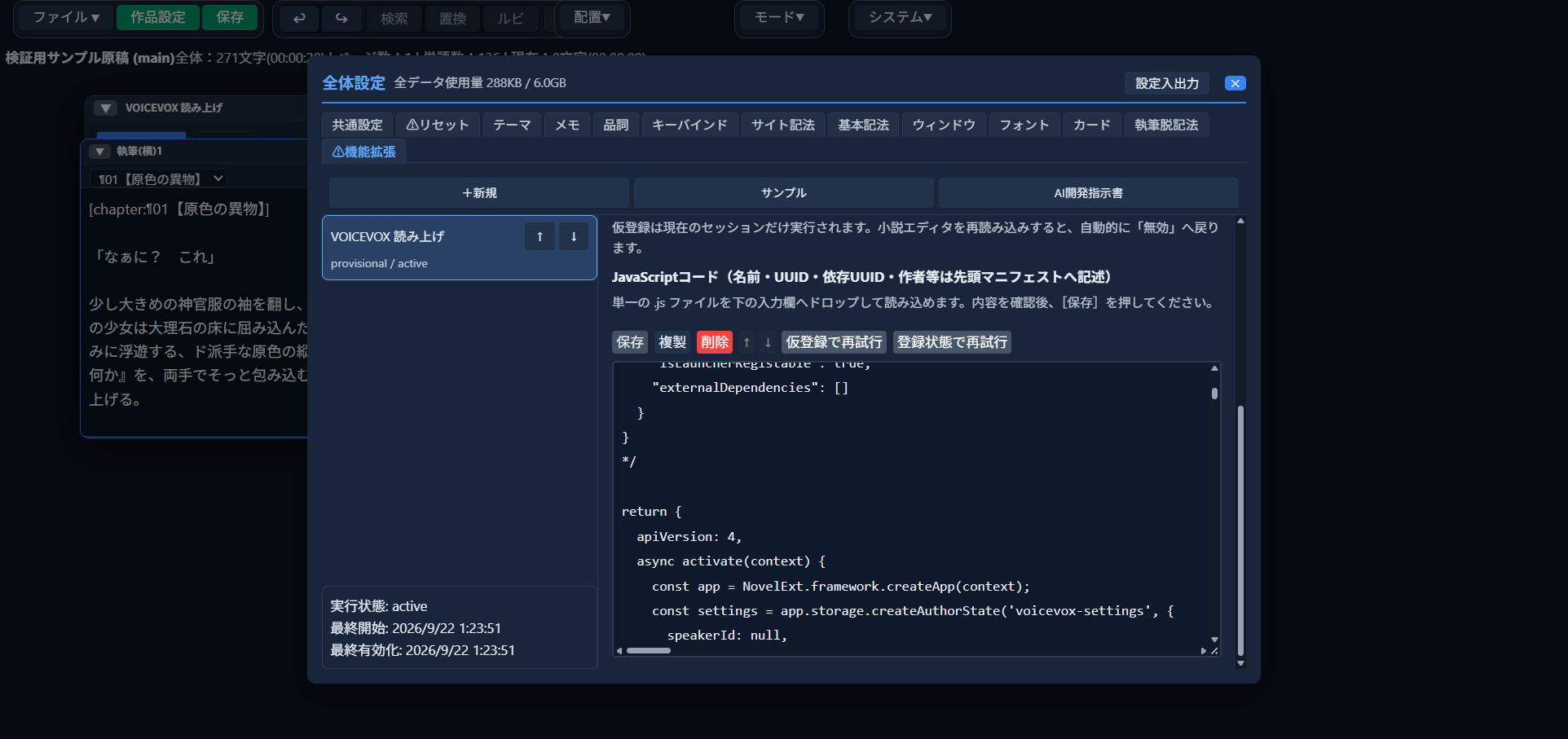Open the chapter dropdown 101【原色の異物】
The height and width of the screenshot is (739, 1568).
[x=158, y=178]
